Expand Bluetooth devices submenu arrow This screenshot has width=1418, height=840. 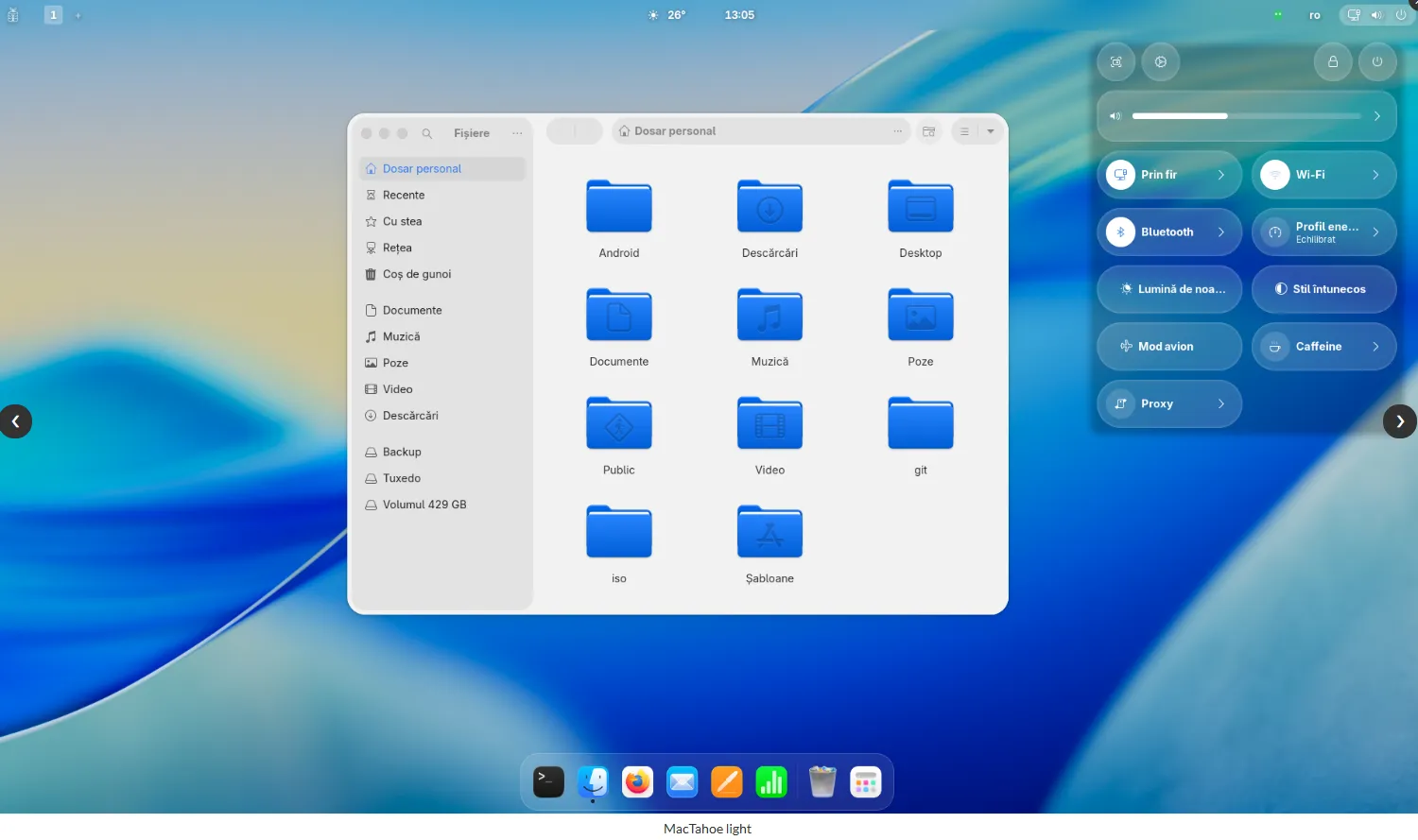1221,232
